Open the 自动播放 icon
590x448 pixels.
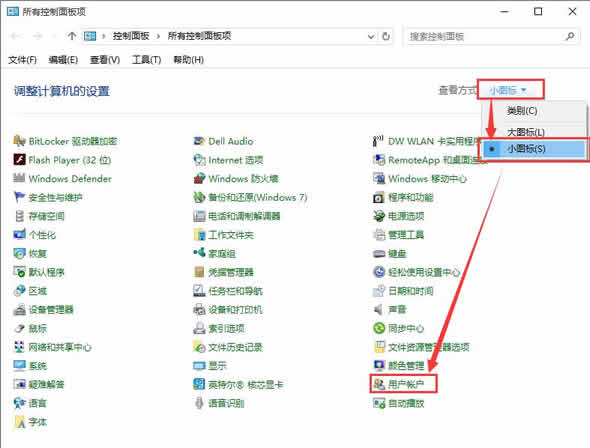pyautogui.click(x=379, y=403)
